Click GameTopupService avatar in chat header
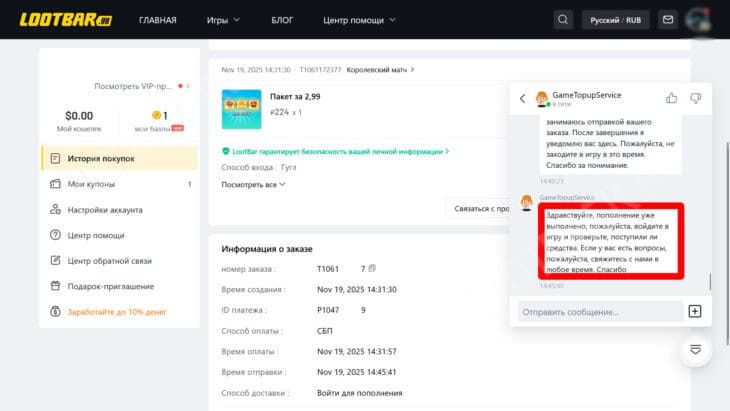Screen dimensions: 730x411 click(x=542, y=99)
